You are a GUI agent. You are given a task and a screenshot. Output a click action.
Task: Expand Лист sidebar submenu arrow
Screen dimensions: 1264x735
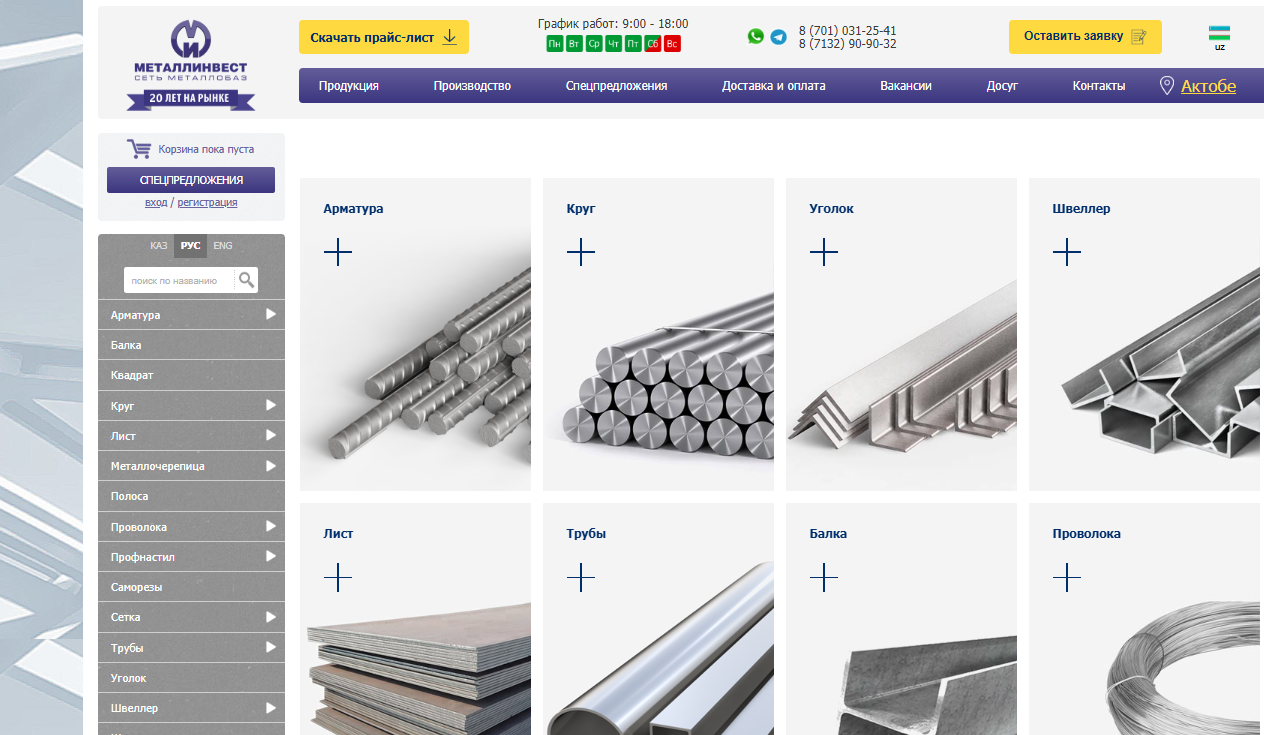[271, 435]
